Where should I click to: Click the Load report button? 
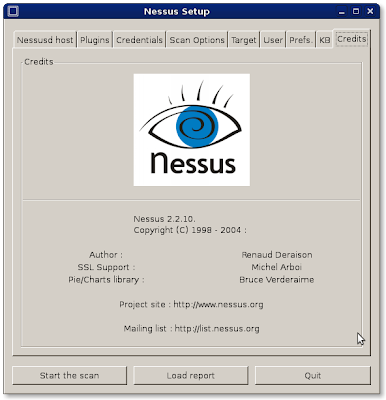point(191,376)
